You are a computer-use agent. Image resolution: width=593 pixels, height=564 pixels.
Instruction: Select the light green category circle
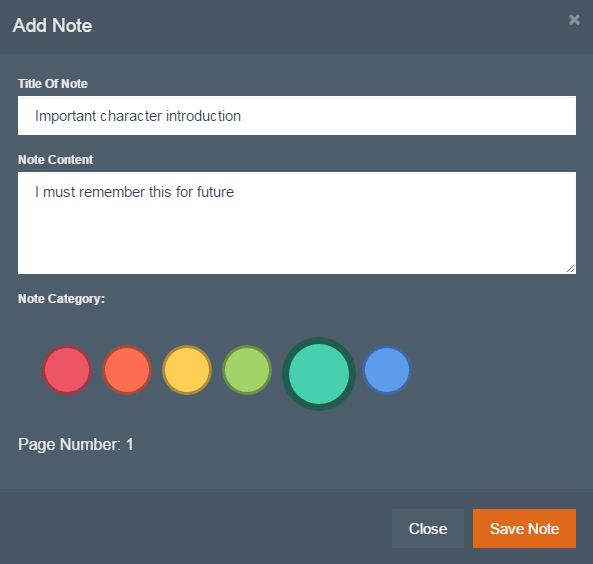(247, 370)
